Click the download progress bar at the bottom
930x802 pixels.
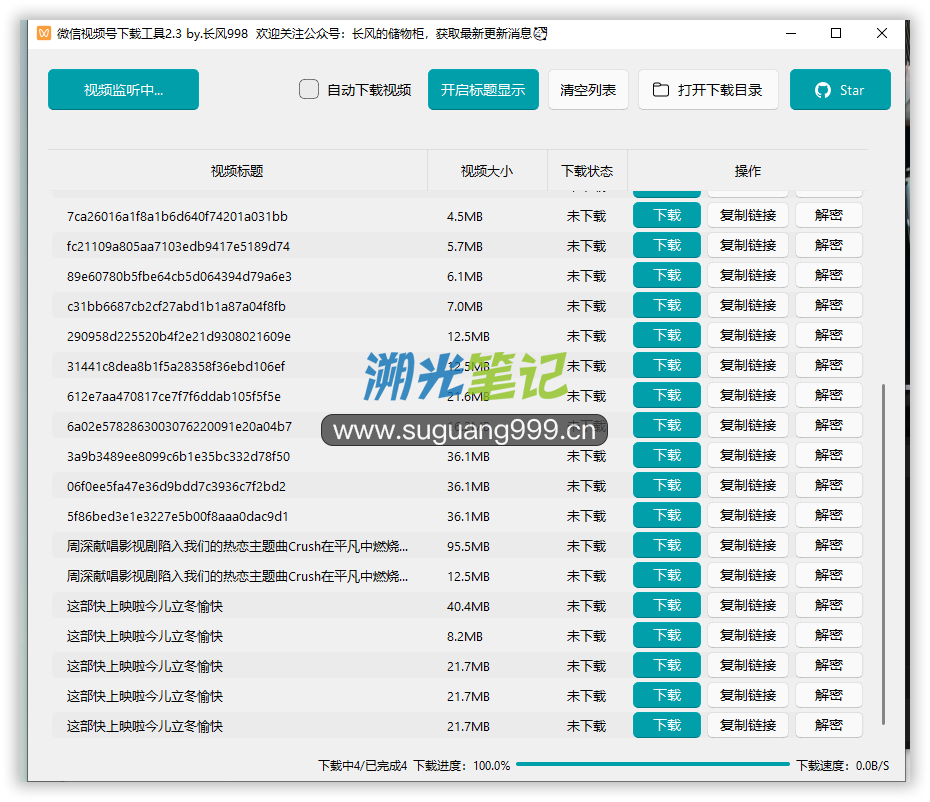[652, 765]
